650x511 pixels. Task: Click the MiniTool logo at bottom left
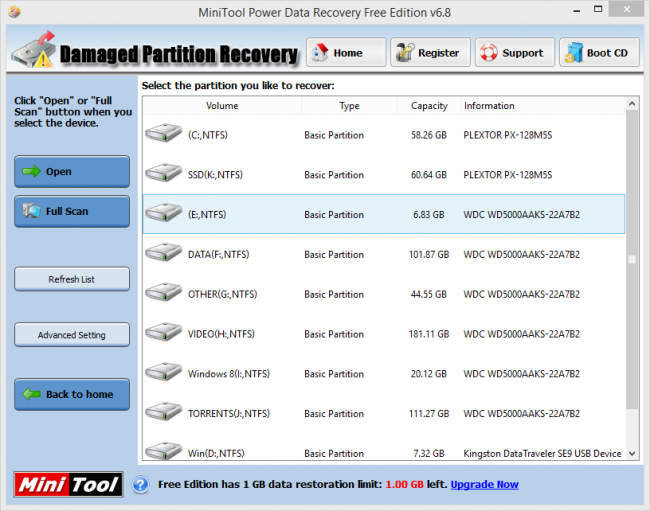(68, 485)
